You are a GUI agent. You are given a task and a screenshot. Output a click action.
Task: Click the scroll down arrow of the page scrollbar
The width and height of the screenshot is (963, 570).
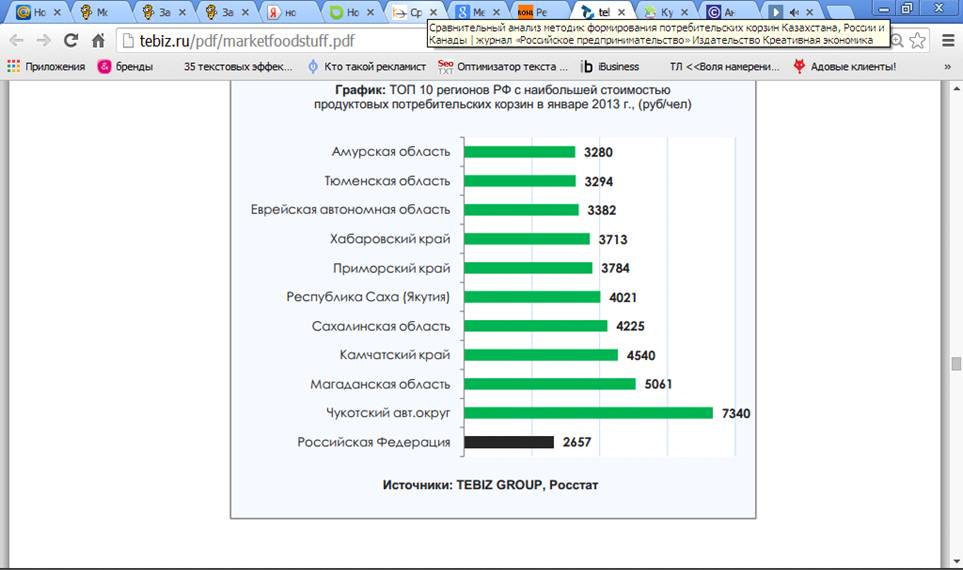click(956, 561)
